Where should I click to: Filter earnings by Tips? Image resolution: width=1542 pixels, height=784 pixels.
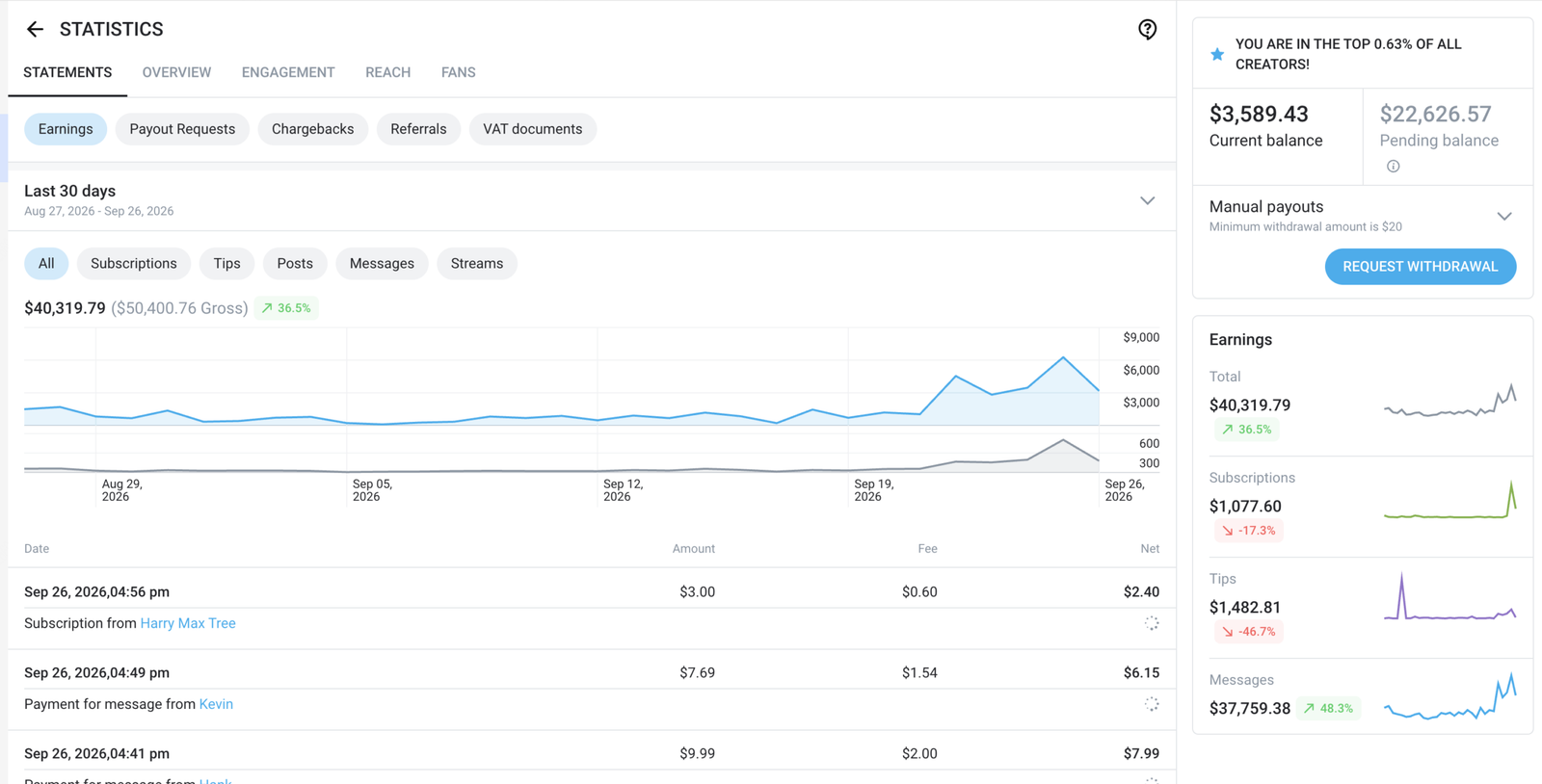[226, 263]
